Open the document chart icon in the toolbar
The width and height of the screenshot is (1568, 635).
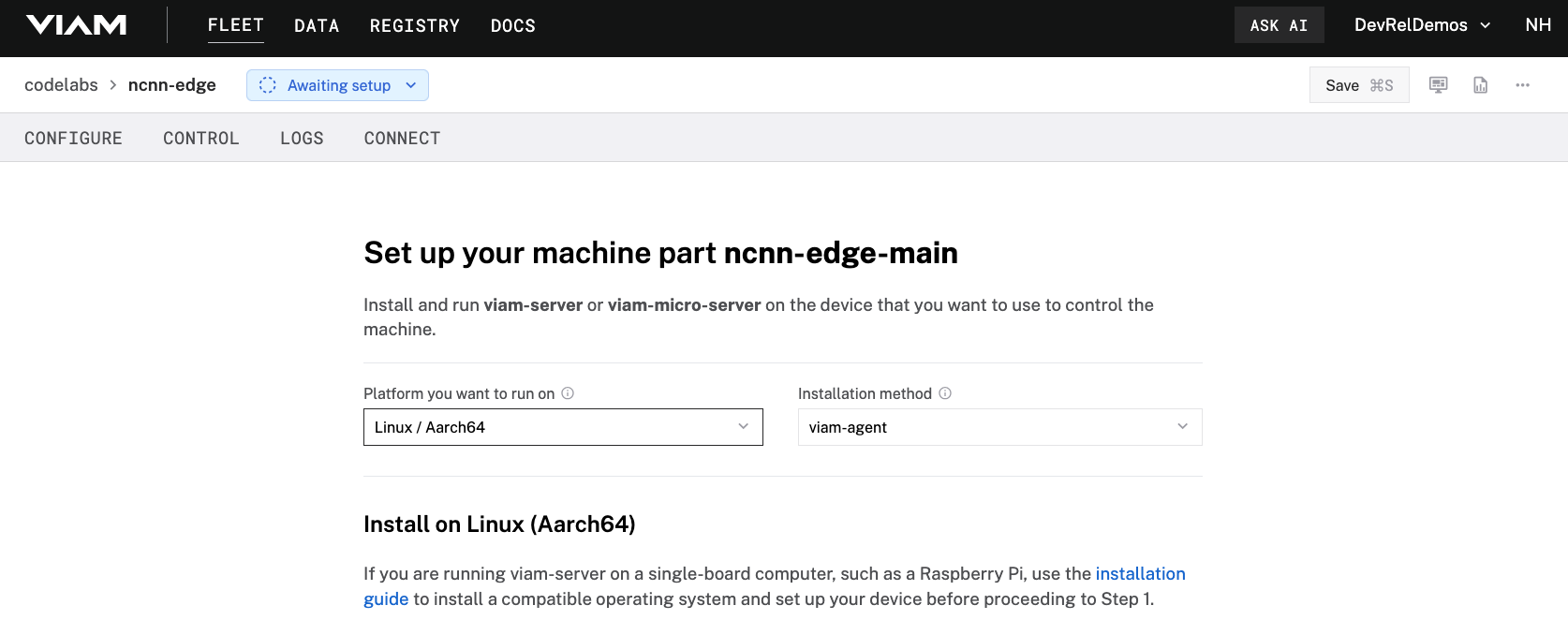pos(1481,85)
